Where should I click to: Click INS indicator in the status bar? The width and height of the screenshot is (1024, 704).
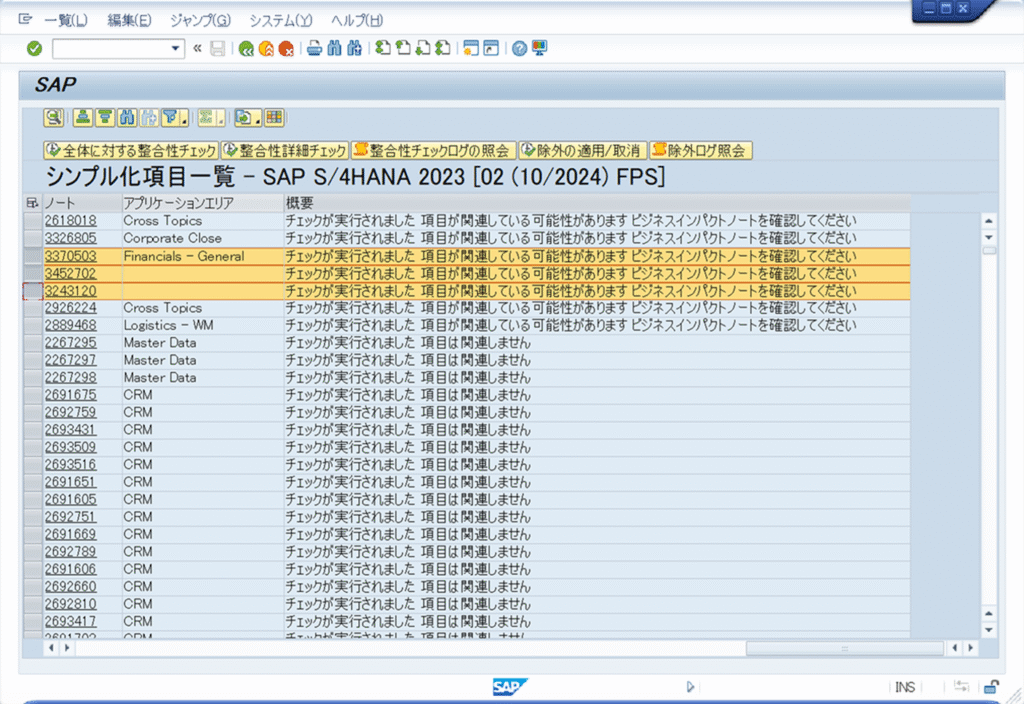pos(904,687)
